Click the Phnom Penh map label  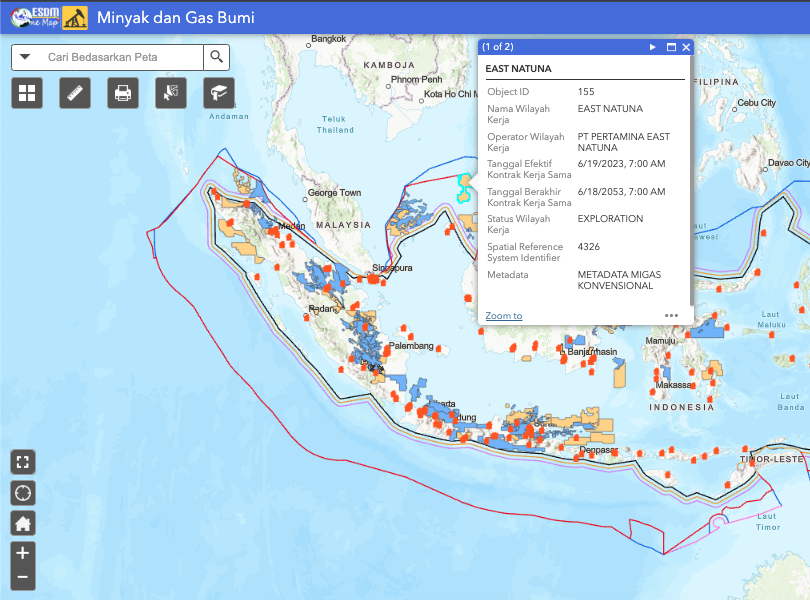pos(416,80)
